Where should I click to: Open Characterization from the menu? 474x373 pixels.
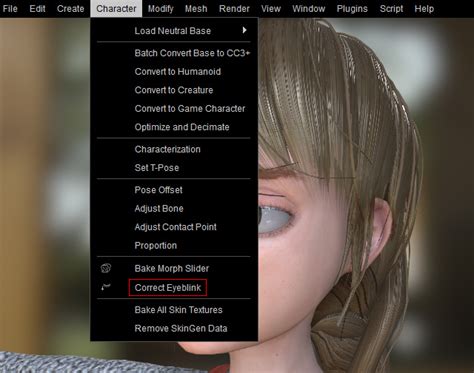tap(174, 149)
